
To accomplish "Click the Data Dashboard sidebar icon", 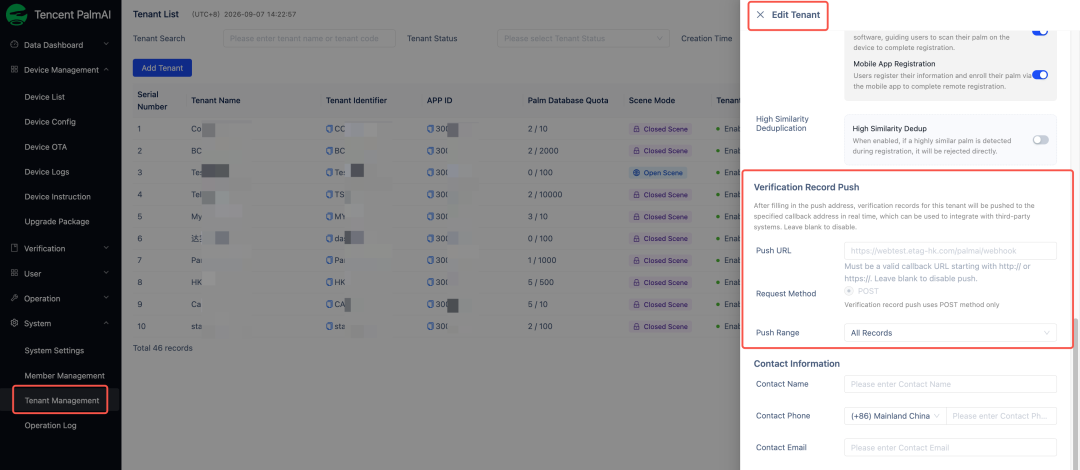I will (14, 45).
